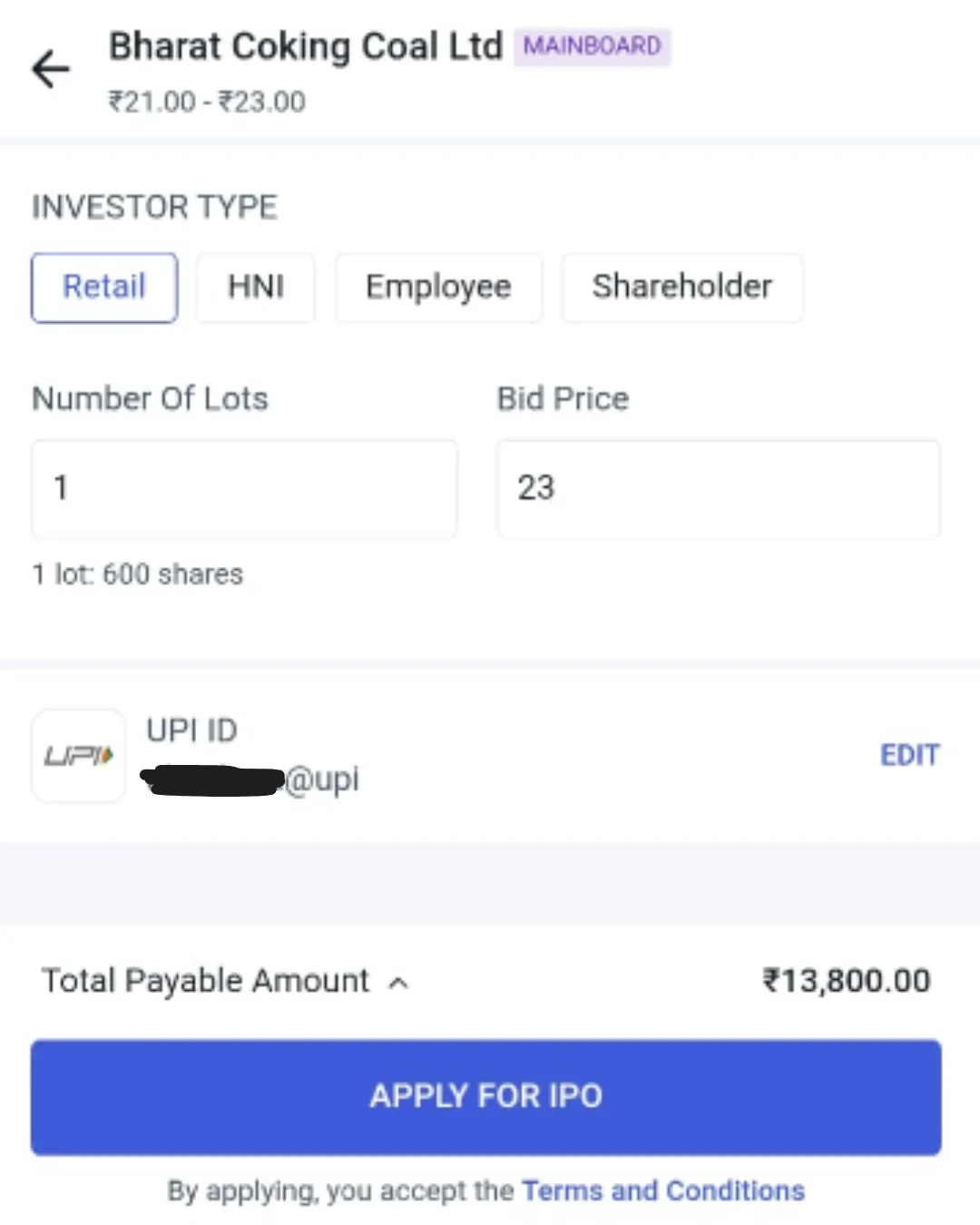Select Retail investor type
The height and width of the screenshot is (1225, 980).
(x=104, y=288)
